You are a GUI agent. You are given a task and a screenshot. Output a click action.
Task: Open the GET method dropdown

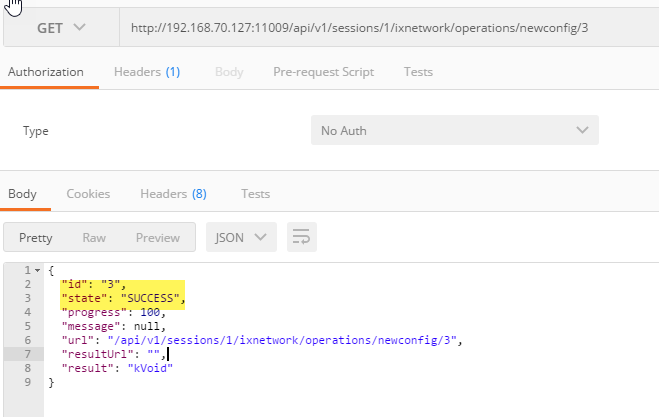(61, 27)
